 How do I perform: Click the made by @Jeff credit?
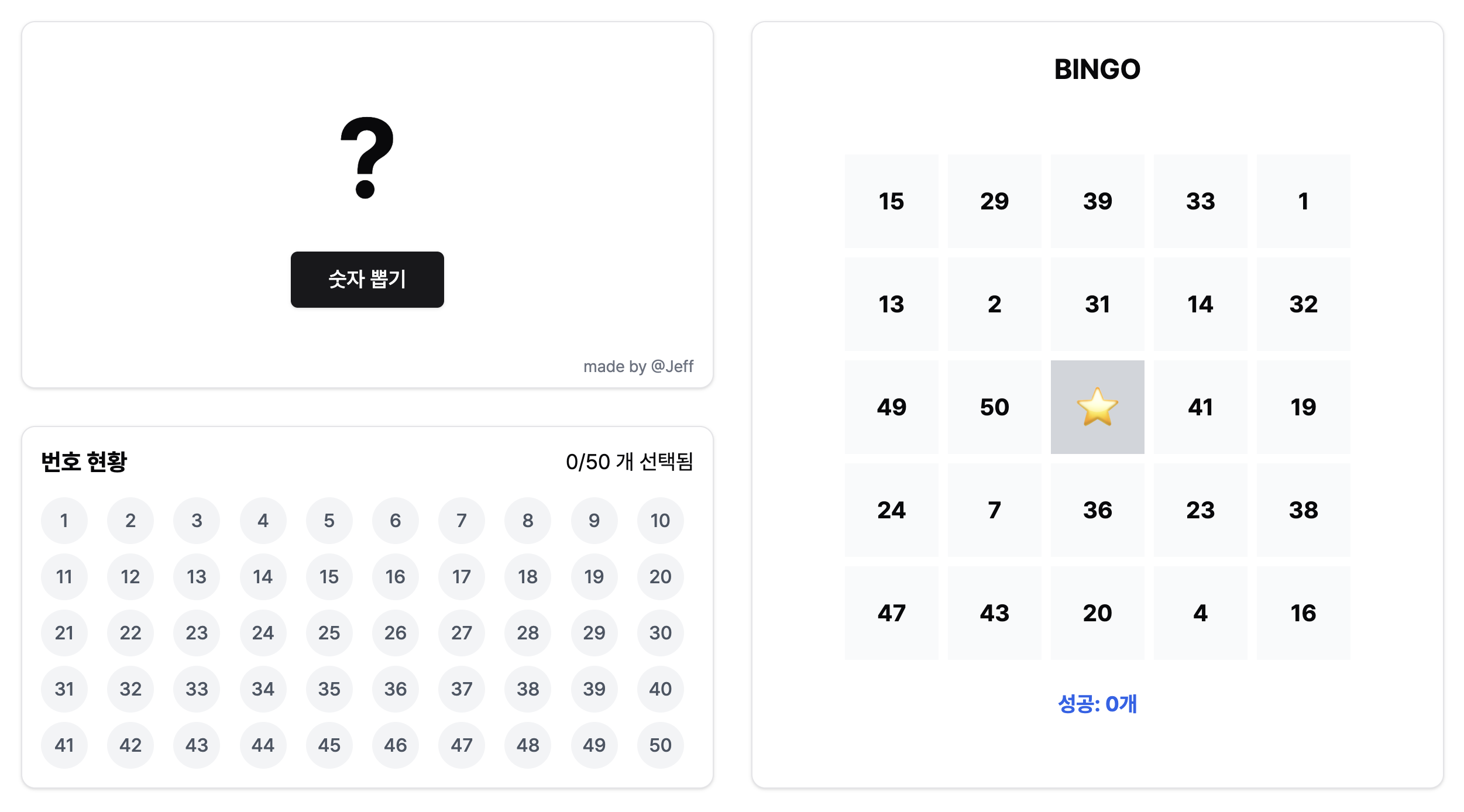[x=638, y=366]
